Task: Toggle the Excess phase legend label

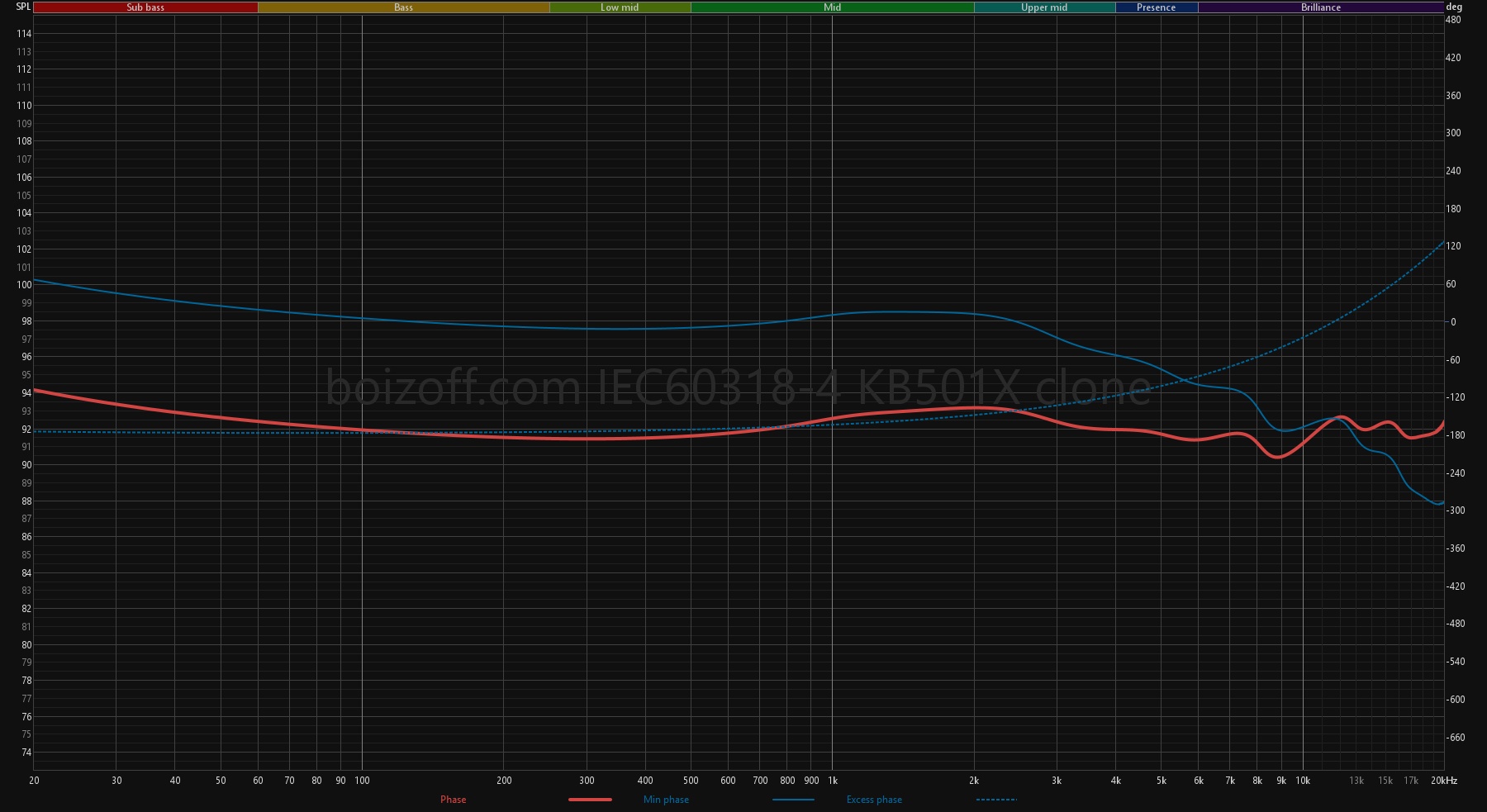Action: [x=874, y=800]
